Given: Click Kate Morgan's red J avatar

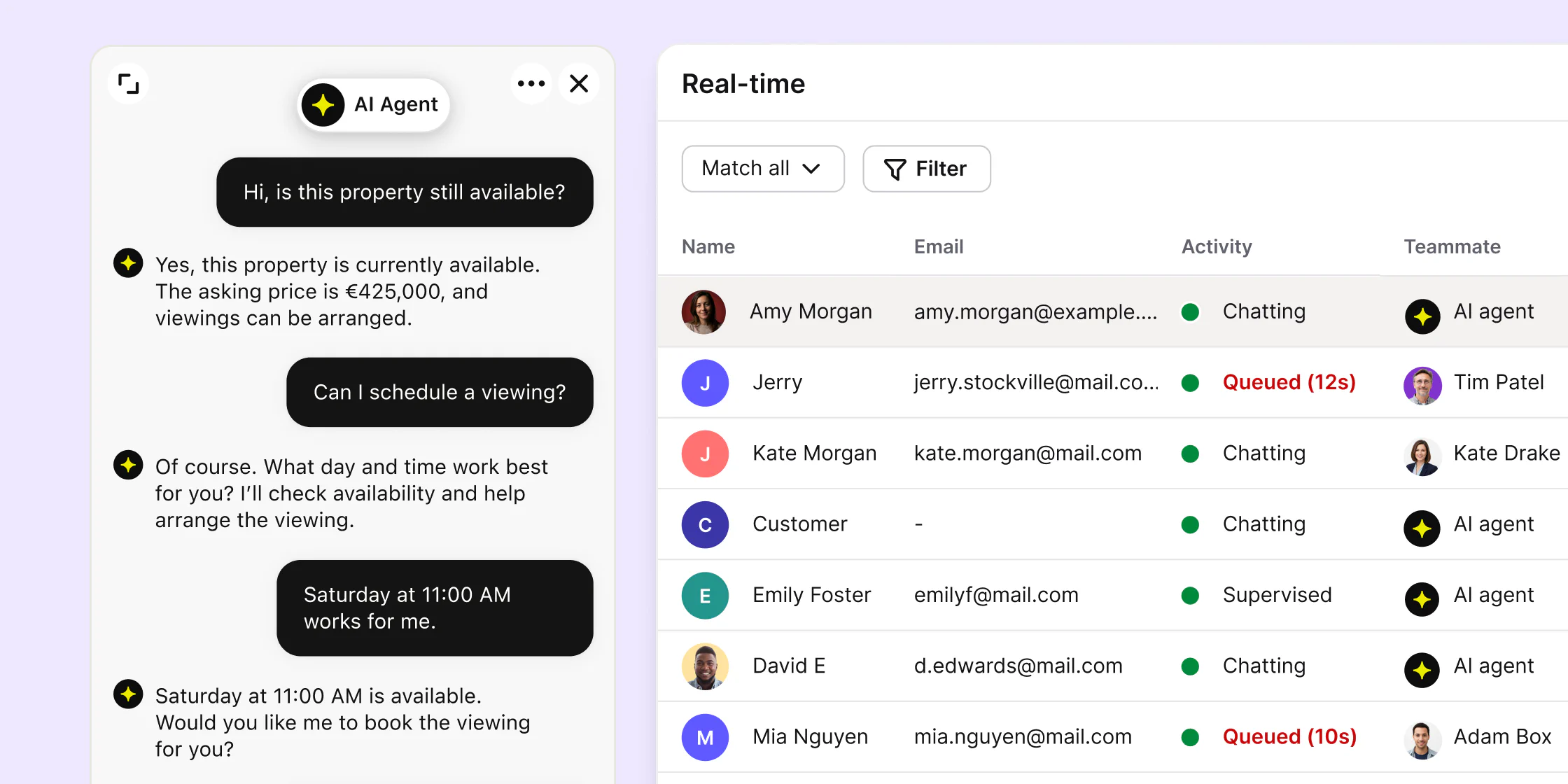Looking at the screenshot, I should point(705,454).
